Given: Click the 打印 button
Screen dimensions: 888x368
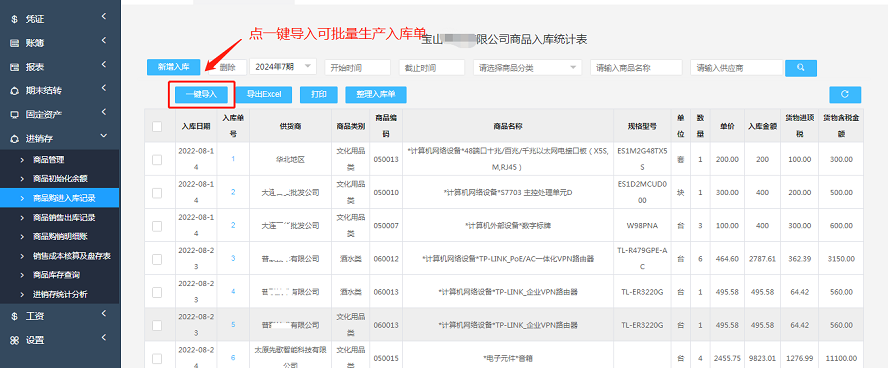Looking at the screenshot, I should pyautogui.click(x=319, y=95).
